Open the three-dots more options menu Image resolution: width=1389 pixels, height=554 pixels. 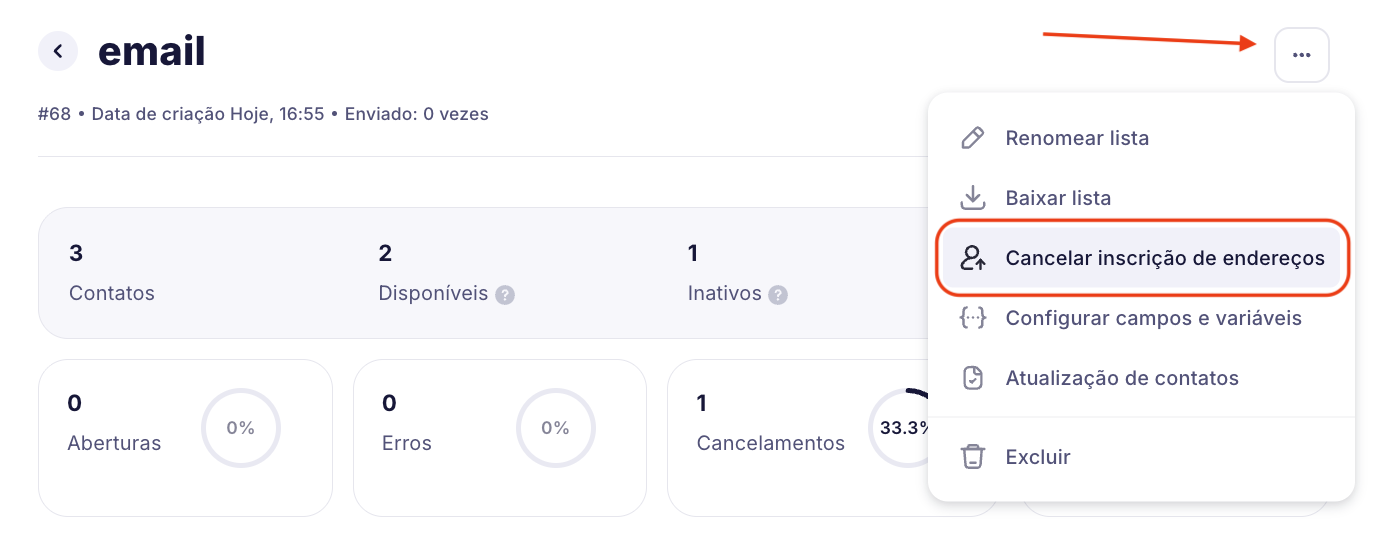1301,55
